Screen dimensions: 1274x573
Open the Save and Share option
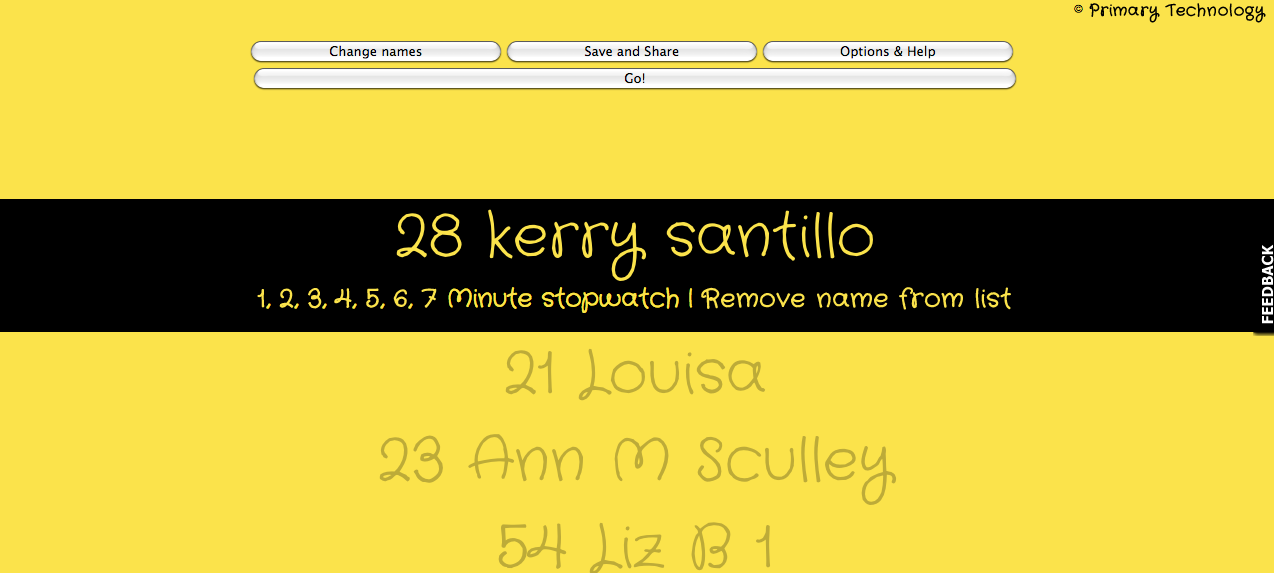pos(631,52)
